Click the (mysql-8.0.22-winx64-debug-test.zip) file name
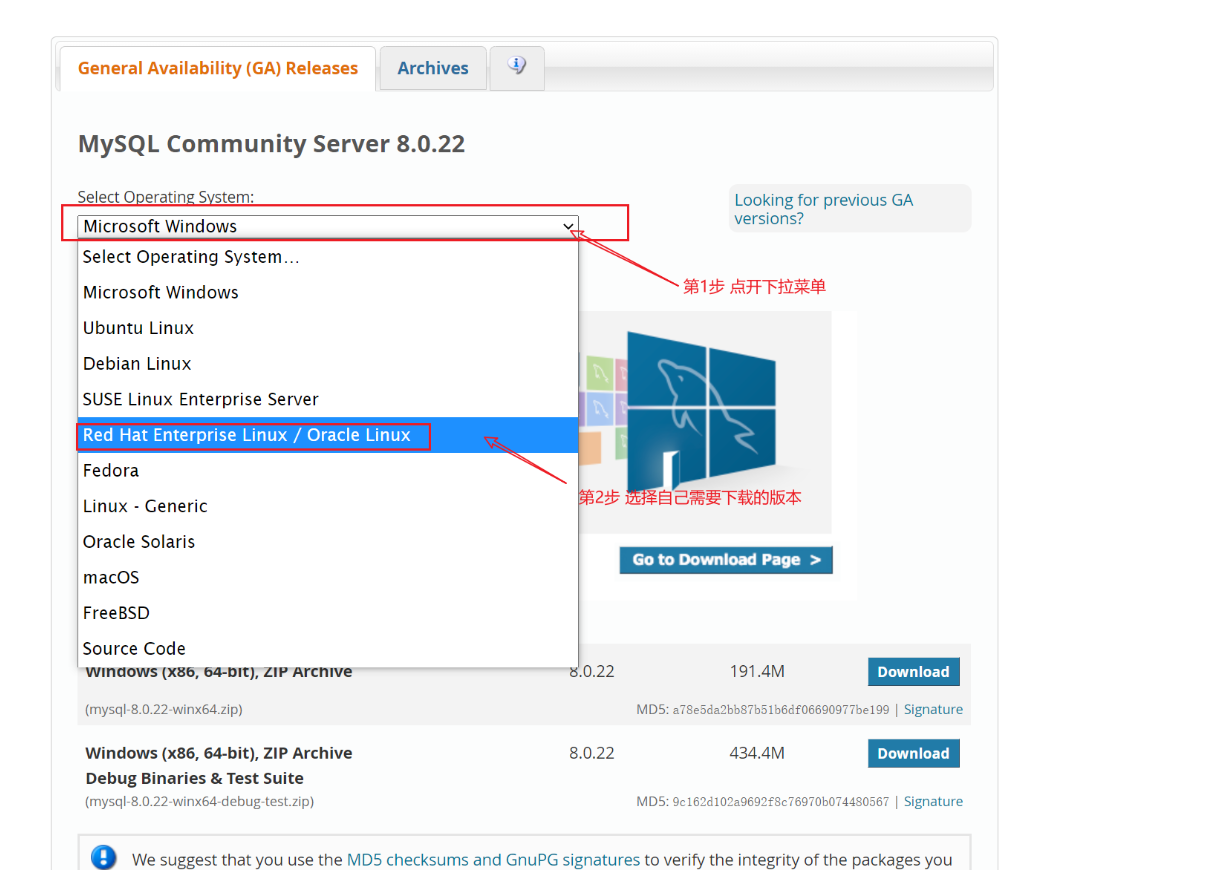 coord(199,802)
